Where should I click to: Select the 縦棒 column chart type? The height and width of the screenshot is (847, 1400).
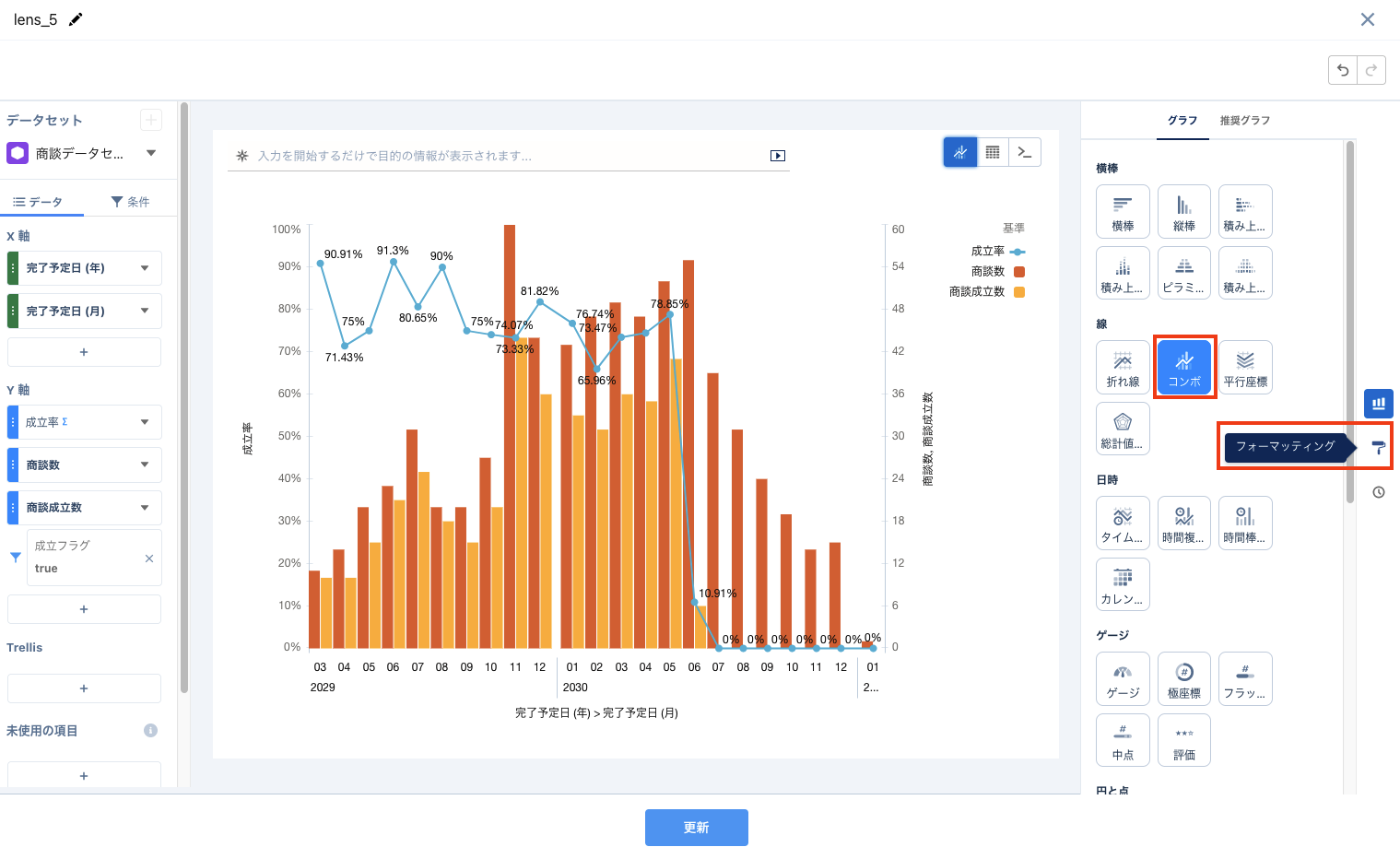(1184, 212)
